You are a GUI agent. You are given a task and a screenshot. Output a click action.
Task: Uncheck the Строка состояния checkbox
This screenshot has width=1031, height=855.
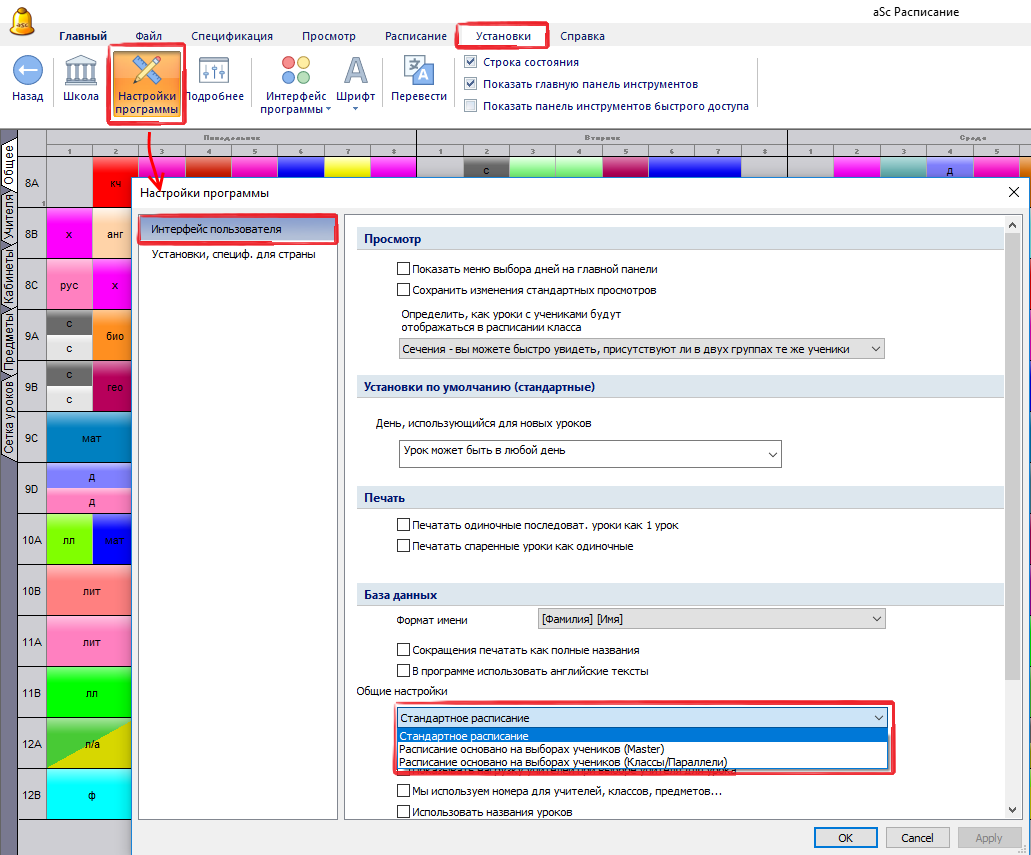[x=471, y=62]
